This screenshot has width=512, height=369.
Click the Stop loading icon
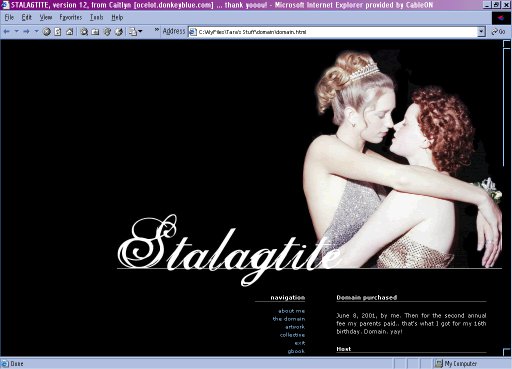(47, 32)
